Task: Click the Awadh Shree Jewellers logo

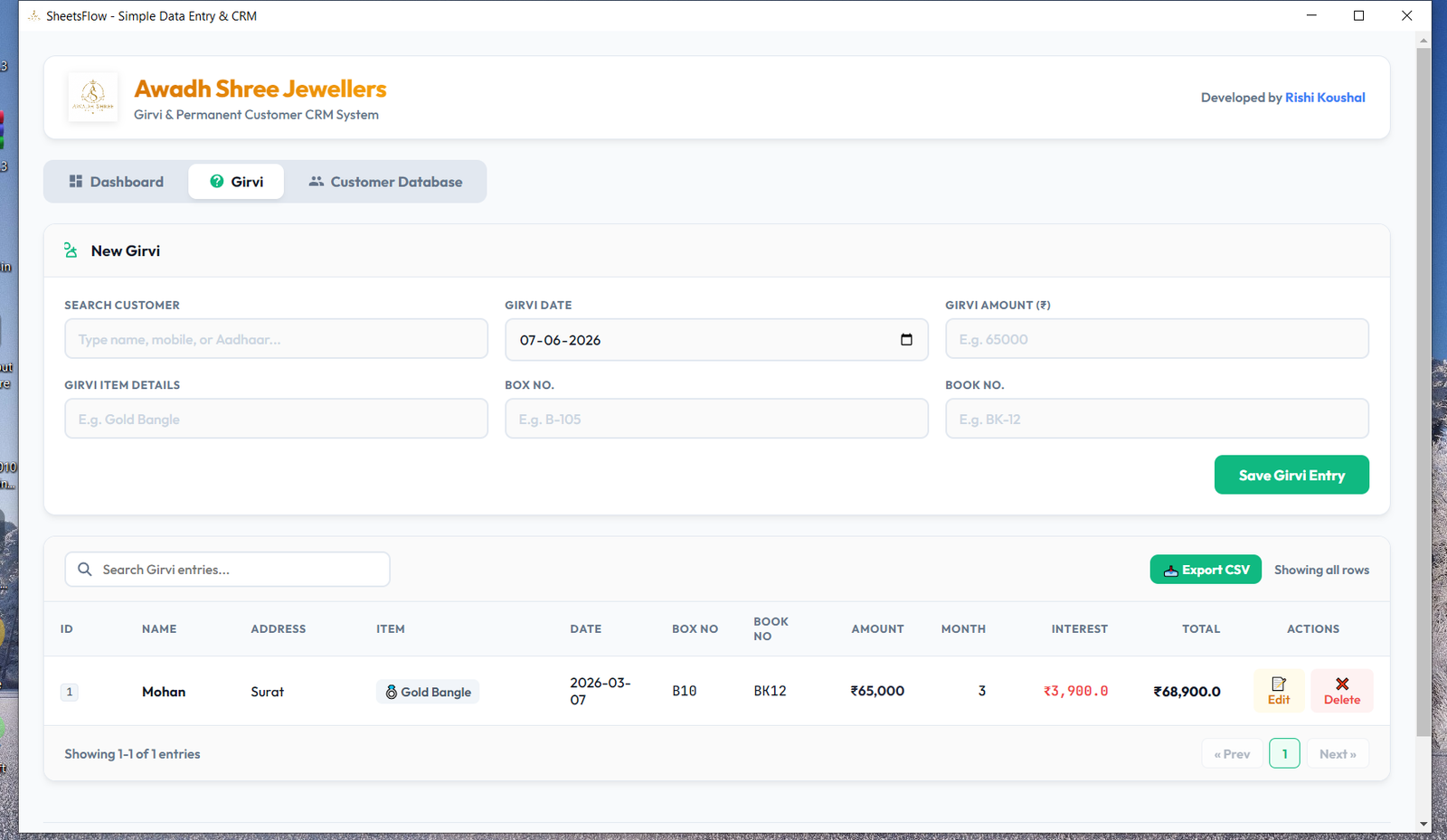Action: [x=92, y=97]
